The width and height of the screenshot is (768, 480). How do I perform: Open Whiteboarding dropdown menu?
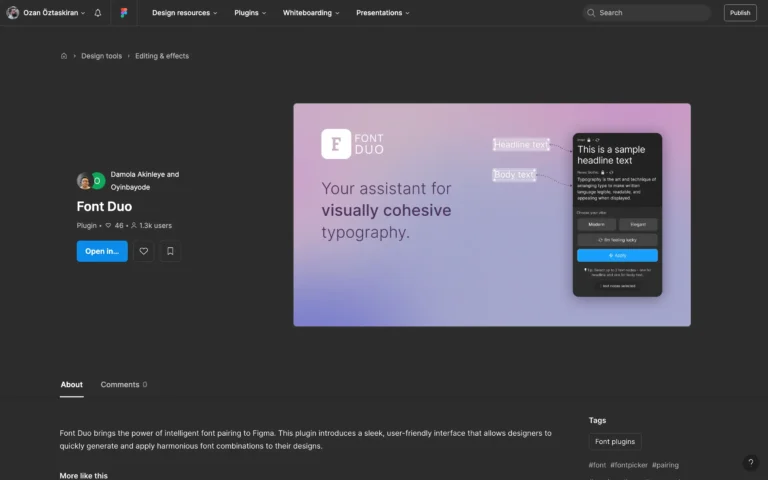(x=311, y=13)
